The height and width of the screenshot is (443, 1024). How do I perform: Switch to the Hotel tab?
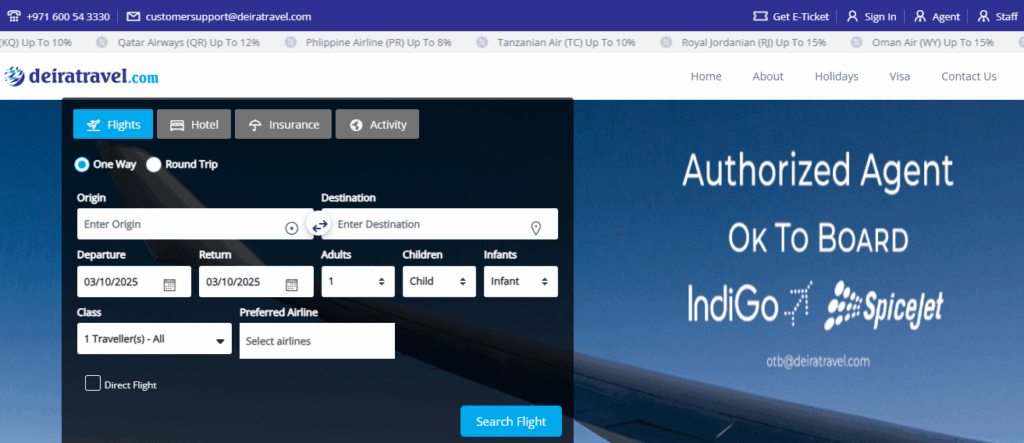(194, 124)
